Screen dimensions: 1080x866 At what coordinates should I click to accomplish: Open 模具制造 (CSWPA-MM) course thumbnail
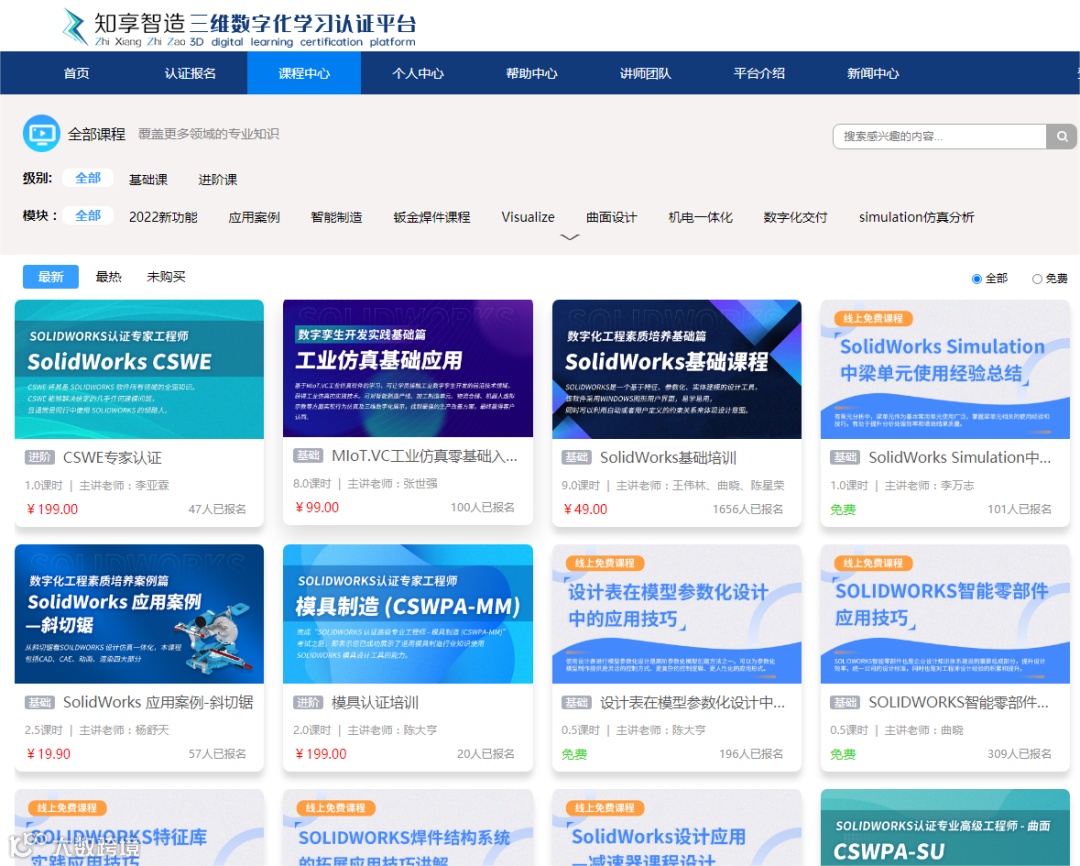408,614
